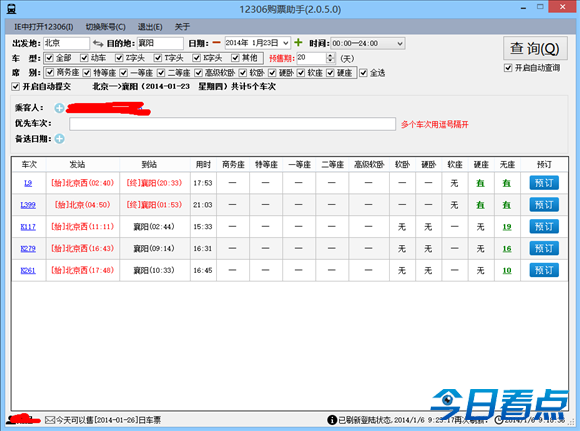Screen dimensions: 580x431
Task: Toggle the 二等座 seat checkbox
Action: coord(161,73)
